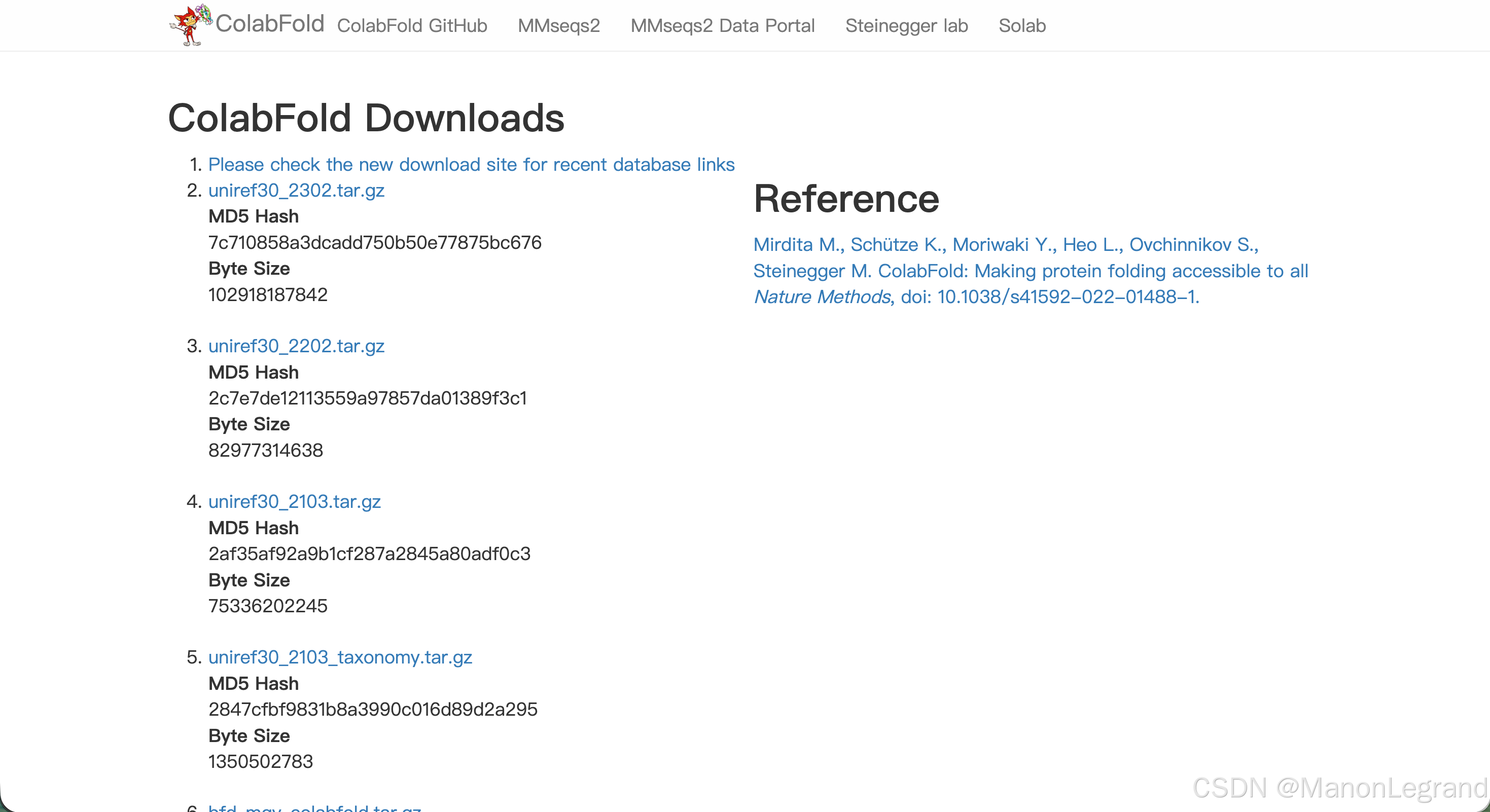Open the Solab nav link
The height and width of the screenshot is (812, 1490).
click(1022, 25)
